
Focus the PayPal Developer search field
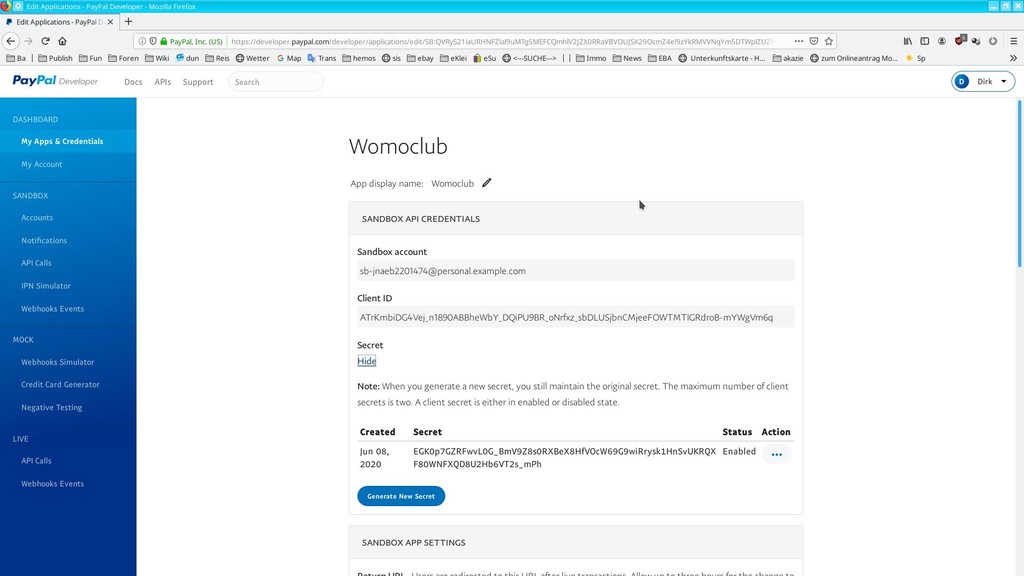[276, 82]
